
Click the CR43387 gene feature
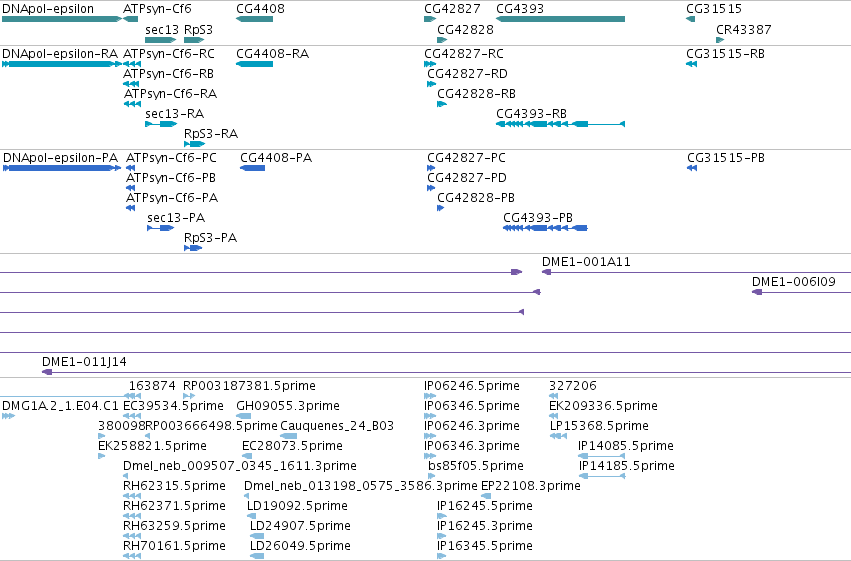(x=720, y=40)
